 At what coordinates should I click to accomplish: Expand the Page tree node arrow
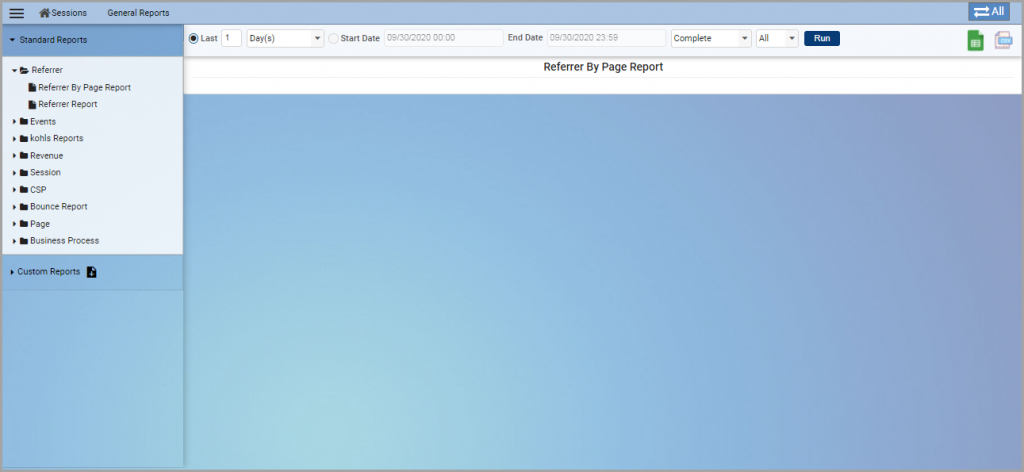(x=14, y=223)
